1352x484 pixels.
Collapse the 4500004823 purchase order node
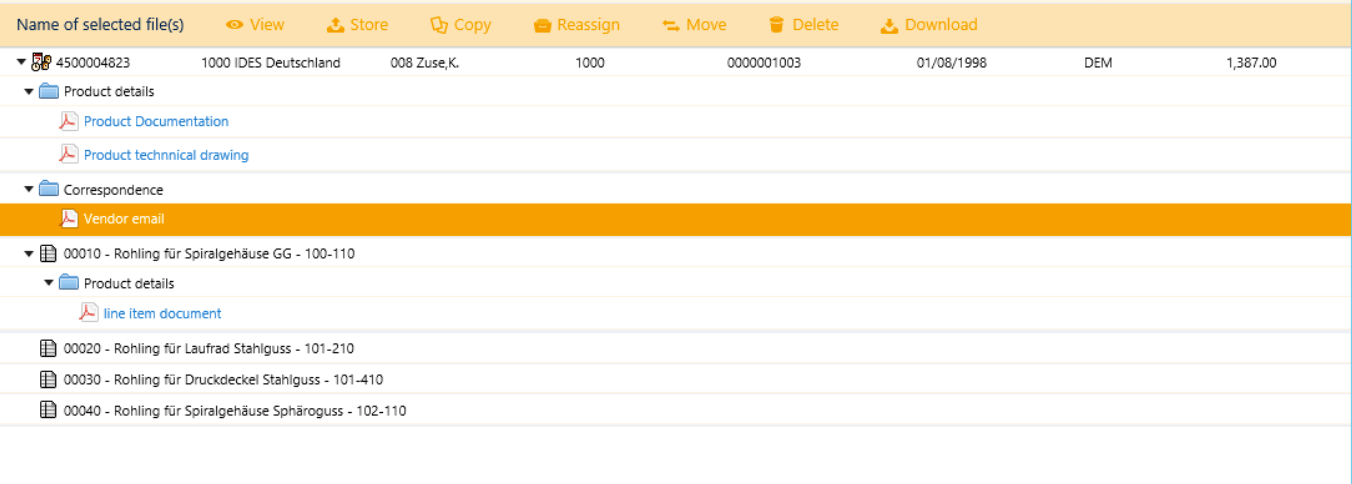tap(21, 62)
